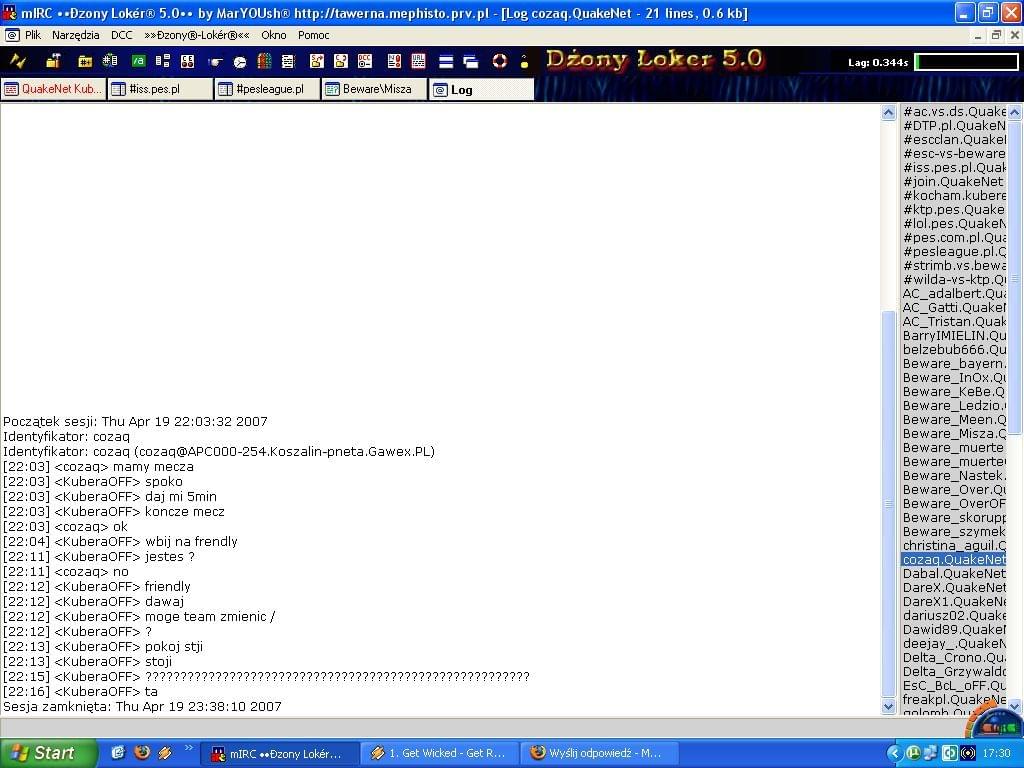Open the Plik menu
This screenshot has height=768, width=1024.
click(33, 35)
